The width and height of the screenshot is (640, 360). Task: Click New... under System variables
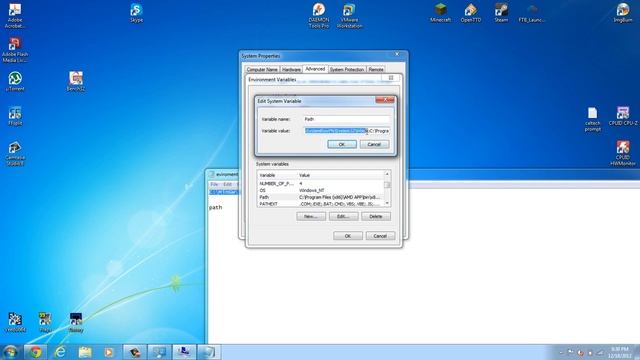pyautogui.click(x=311, y=216)
